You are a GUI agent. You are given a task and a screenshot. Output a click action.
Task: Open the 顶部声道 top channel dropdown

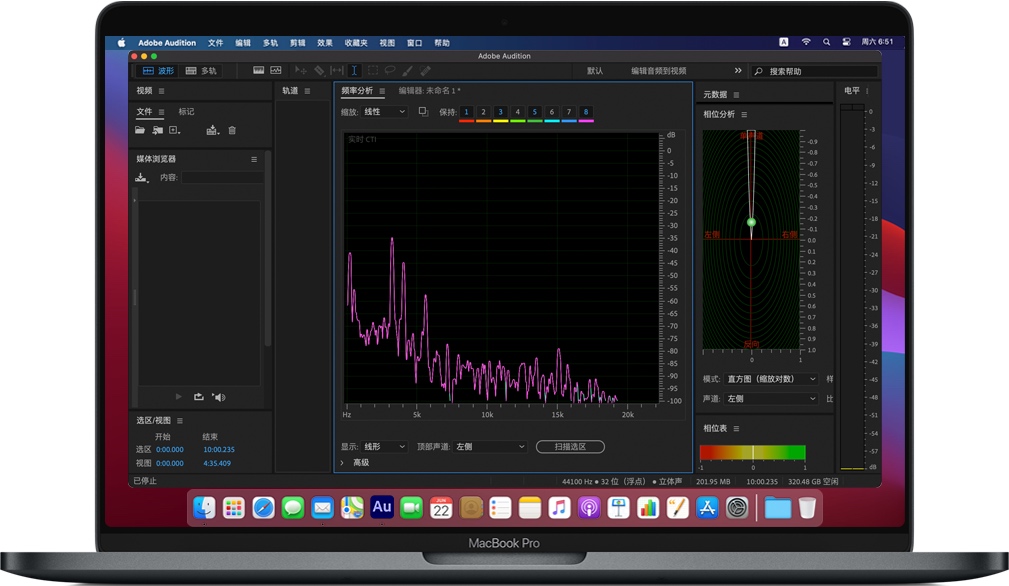(490, 447)
